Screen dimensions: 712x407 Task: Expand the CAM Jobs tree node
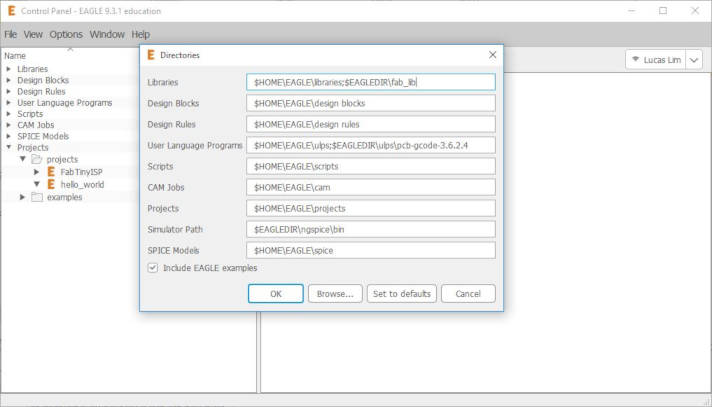[x=8, y=125]
